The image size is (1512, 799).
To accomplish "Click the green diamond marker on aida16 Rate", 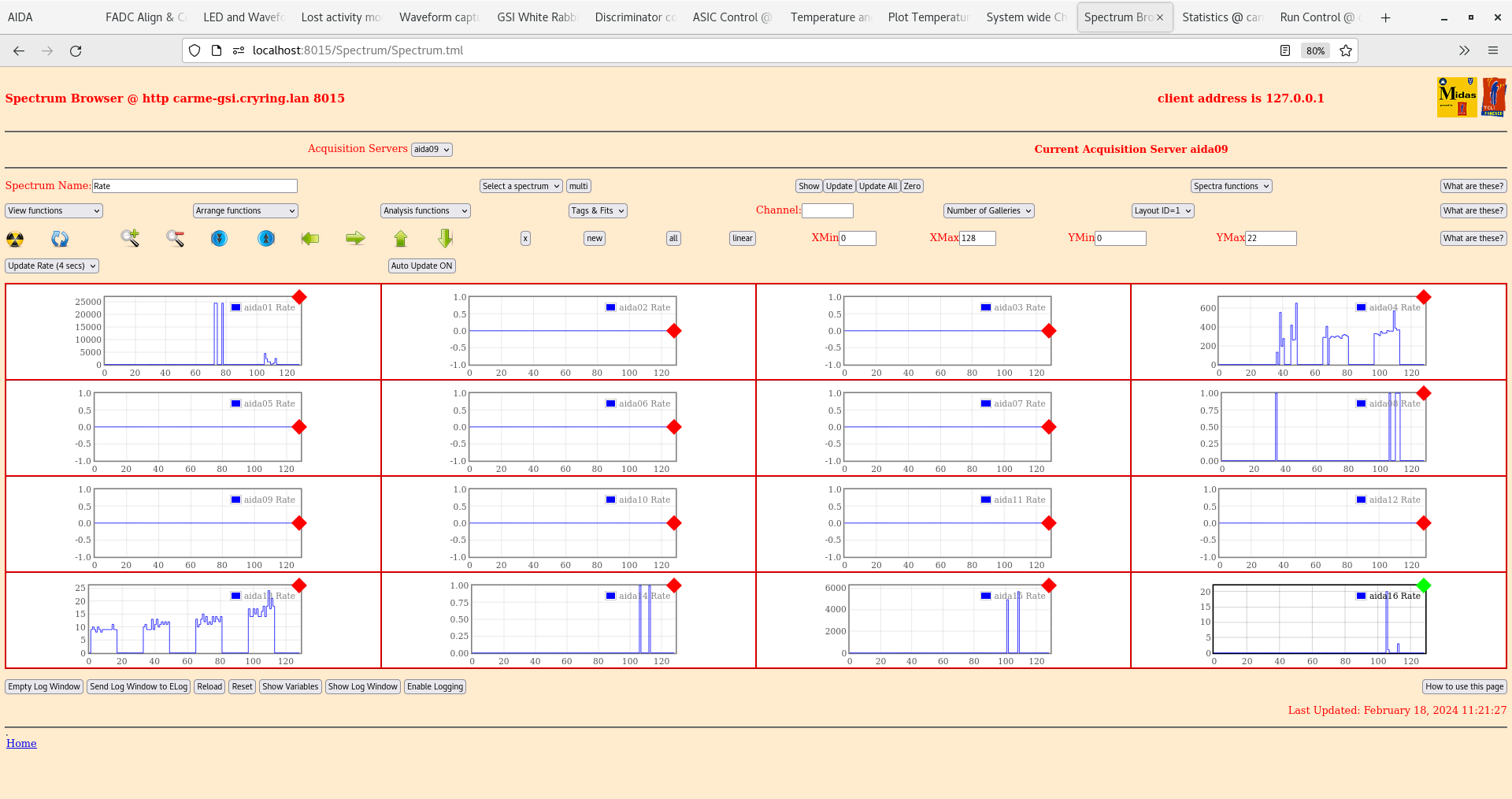I will point(1423,585).
